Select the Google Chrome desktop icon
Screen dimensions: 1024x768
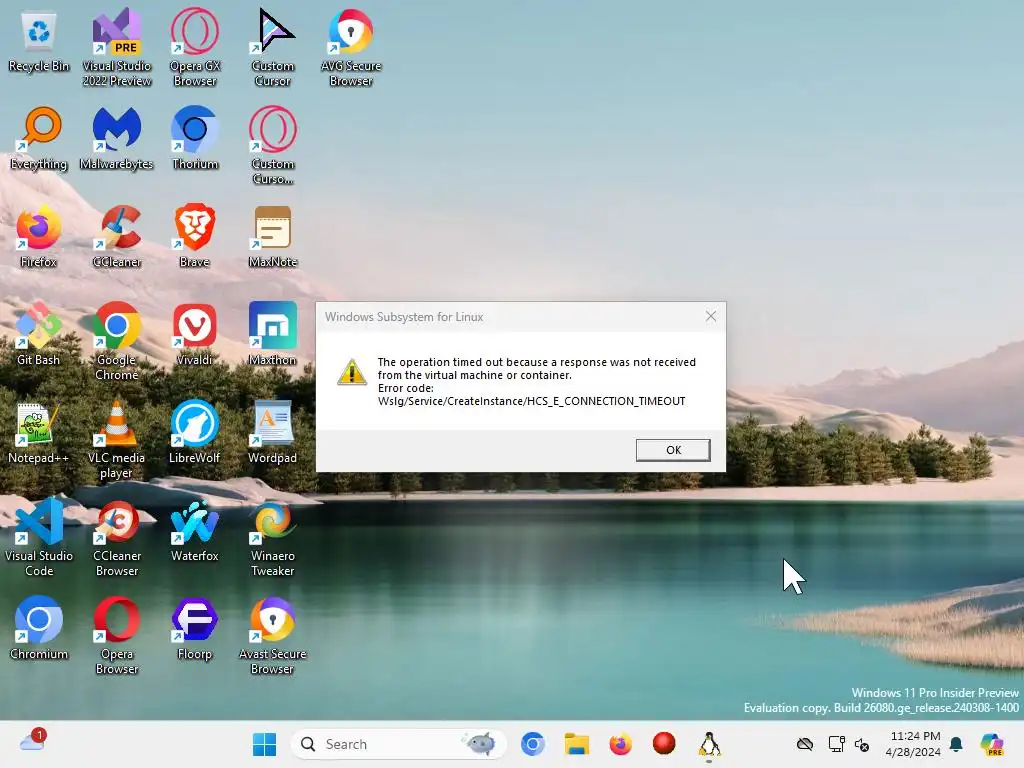click(117, 341)
